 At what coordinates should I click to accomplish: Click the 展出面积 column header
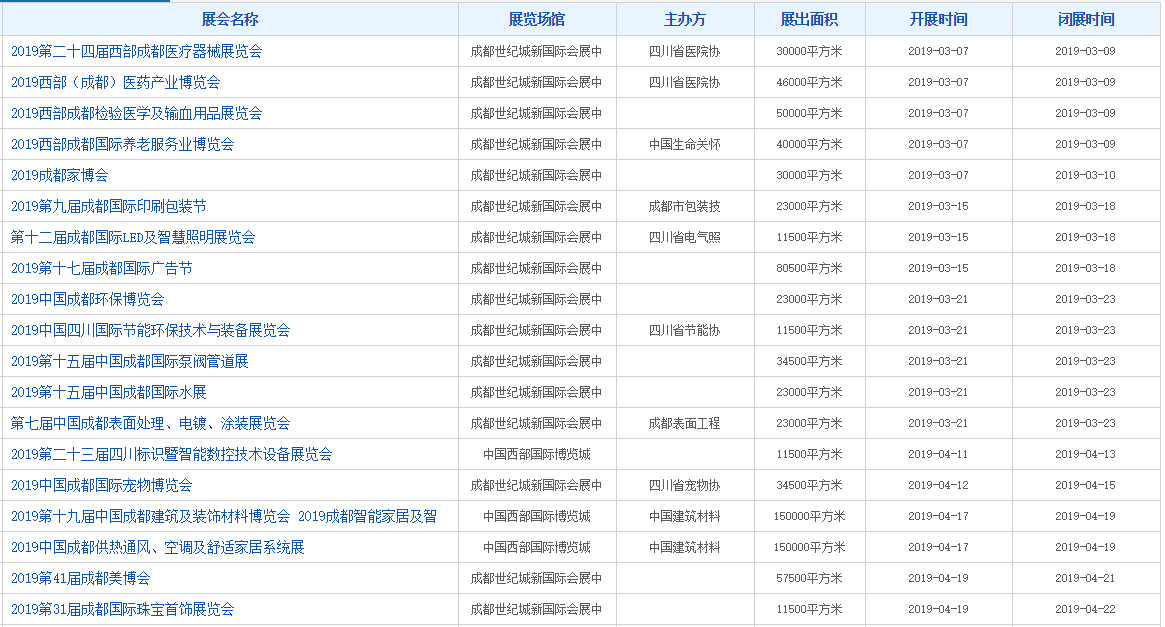pyautogui.click(x=810, y=19)
